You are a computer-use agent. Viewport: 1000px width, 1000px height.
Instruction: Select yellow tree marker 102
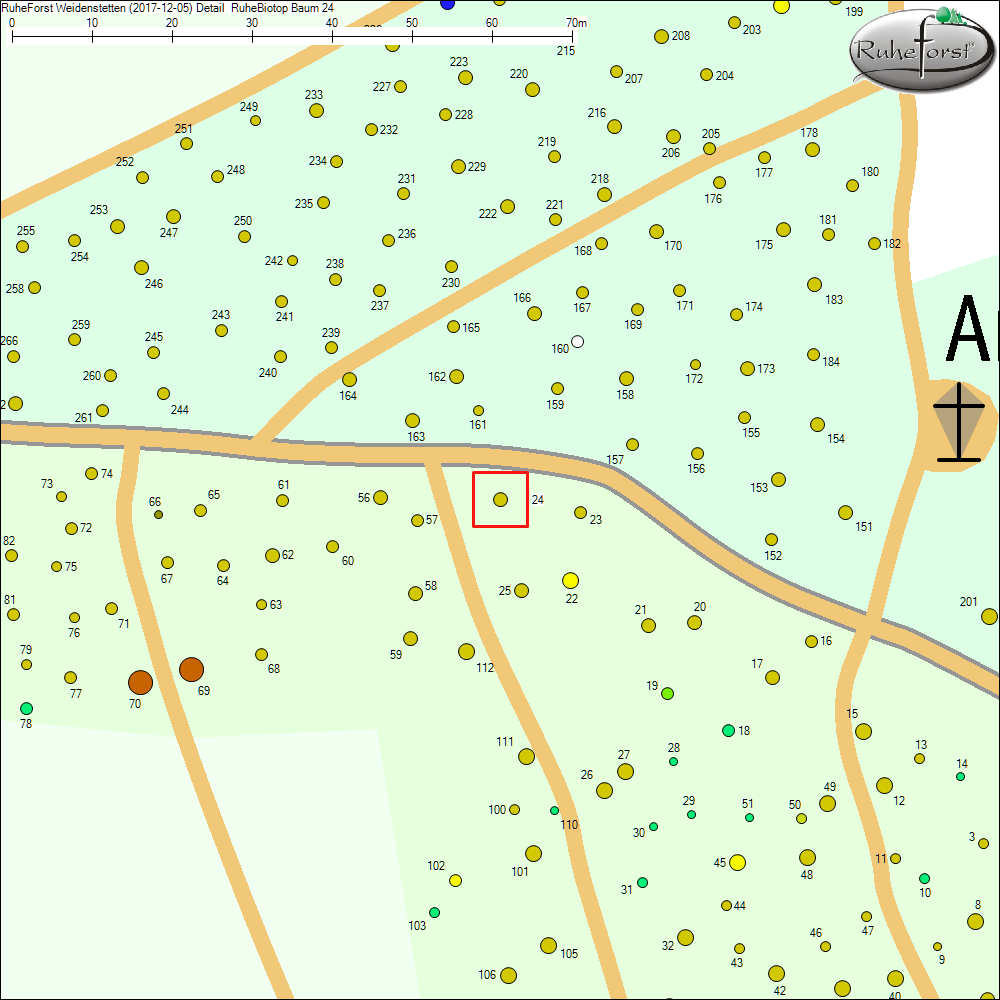455,880
